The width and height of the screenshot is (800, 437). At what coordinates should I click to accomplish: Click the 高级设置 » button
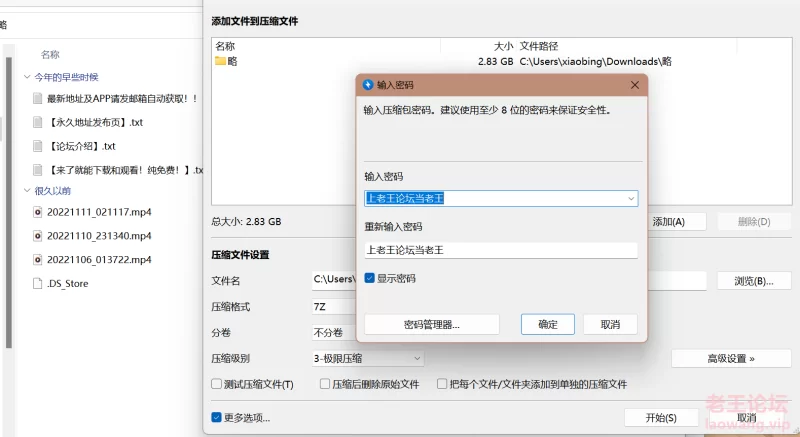coord(731,358)
